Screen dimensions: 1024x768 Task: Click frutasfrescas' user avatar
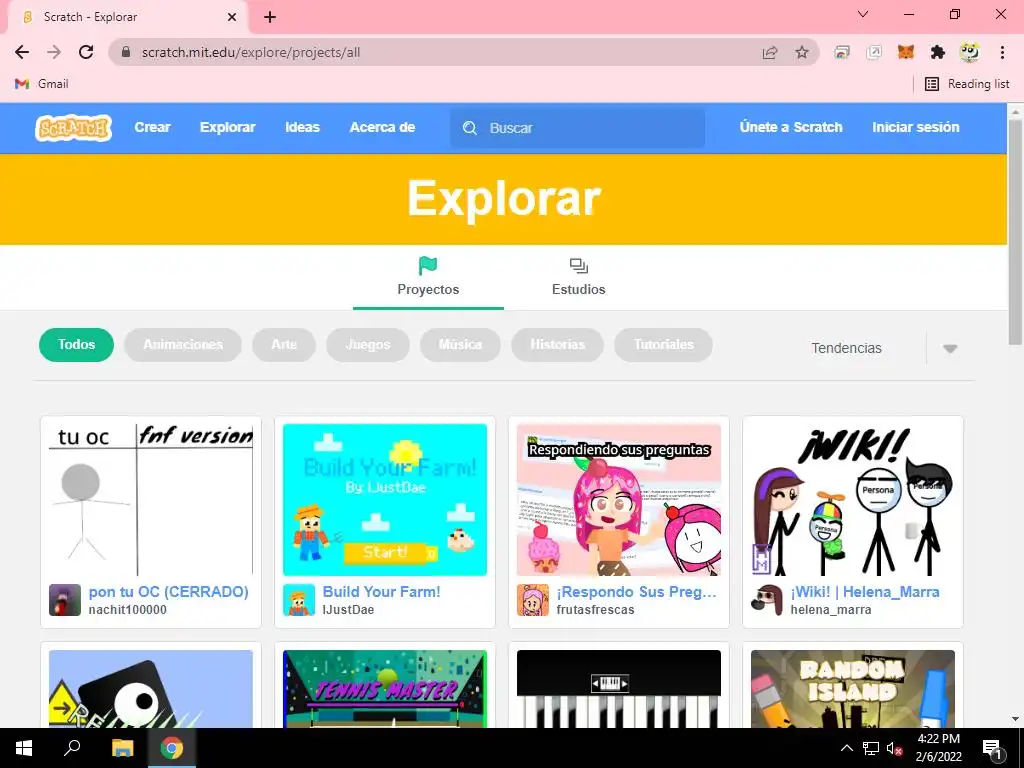pos(533,600)
